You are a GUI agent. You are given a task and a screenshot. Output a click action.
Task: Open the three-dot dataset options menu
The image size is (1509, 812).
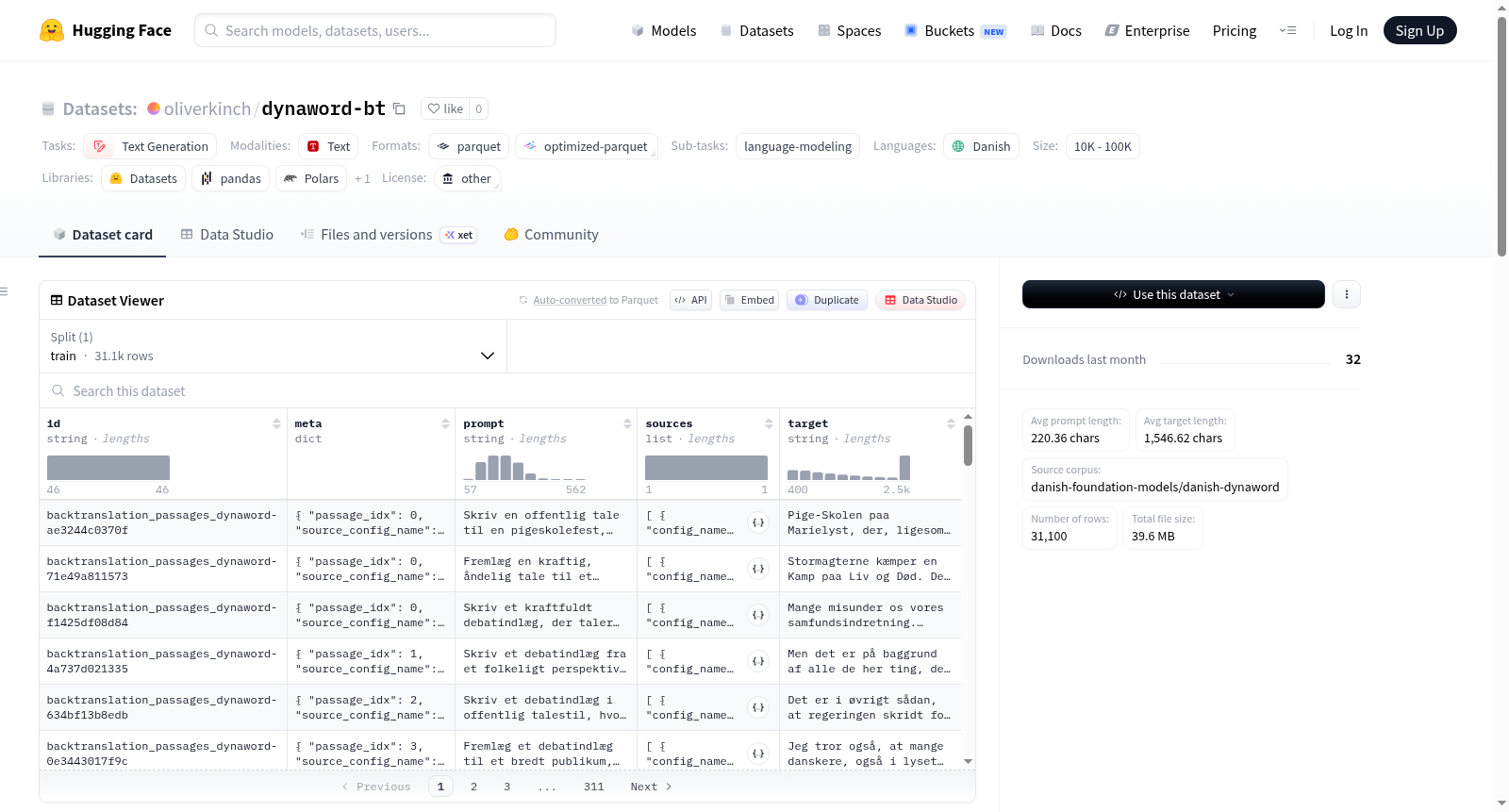pyautogui.click(x=1347, y=294)
